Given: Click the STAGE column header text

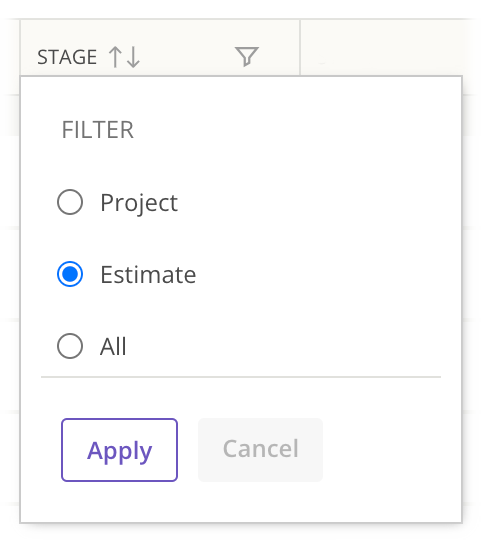Looking at the screenshot, I should (67, 57).
